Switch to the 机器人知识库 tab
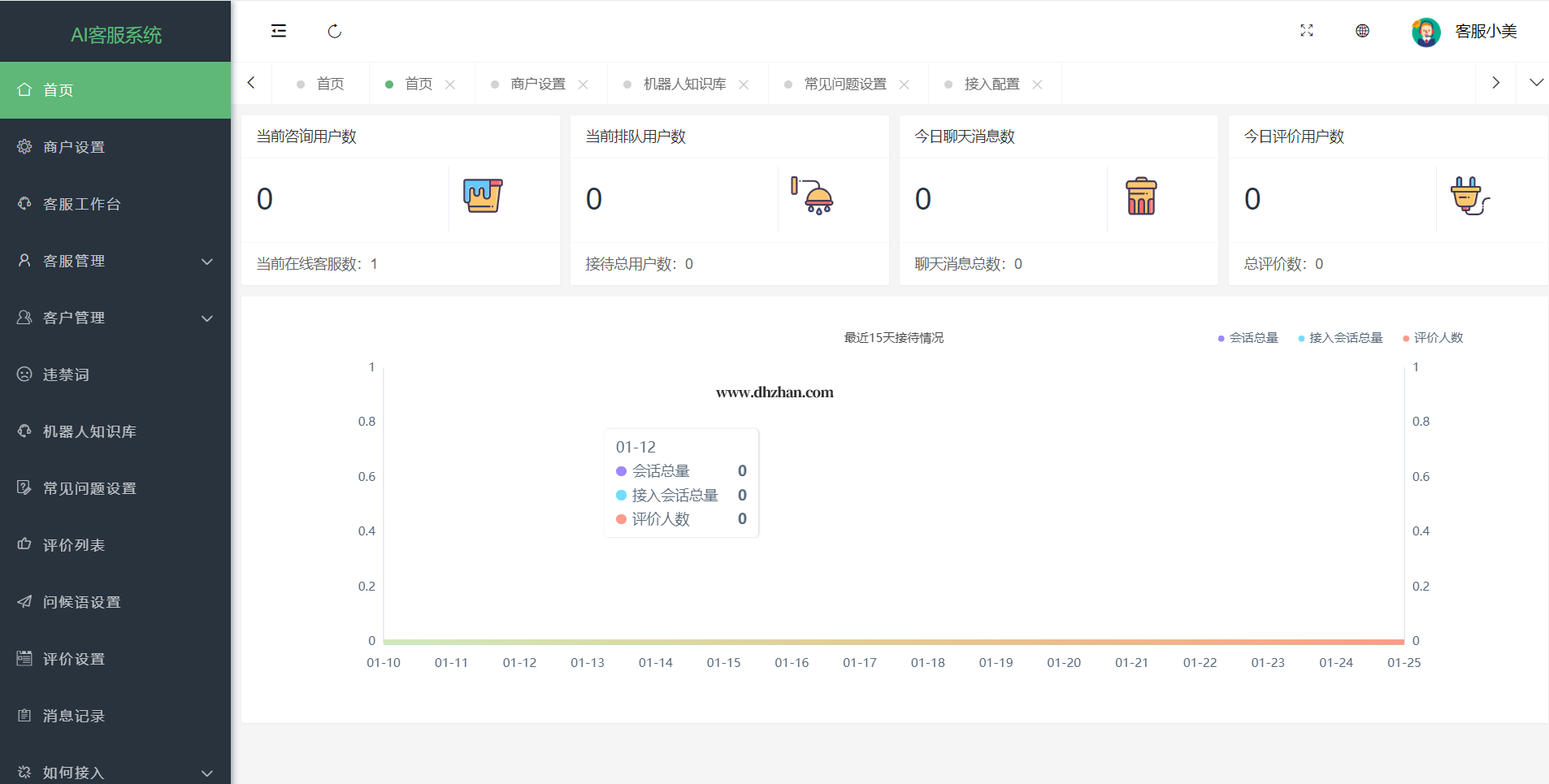Screen dimensions: 1549x784 (684, 84)
